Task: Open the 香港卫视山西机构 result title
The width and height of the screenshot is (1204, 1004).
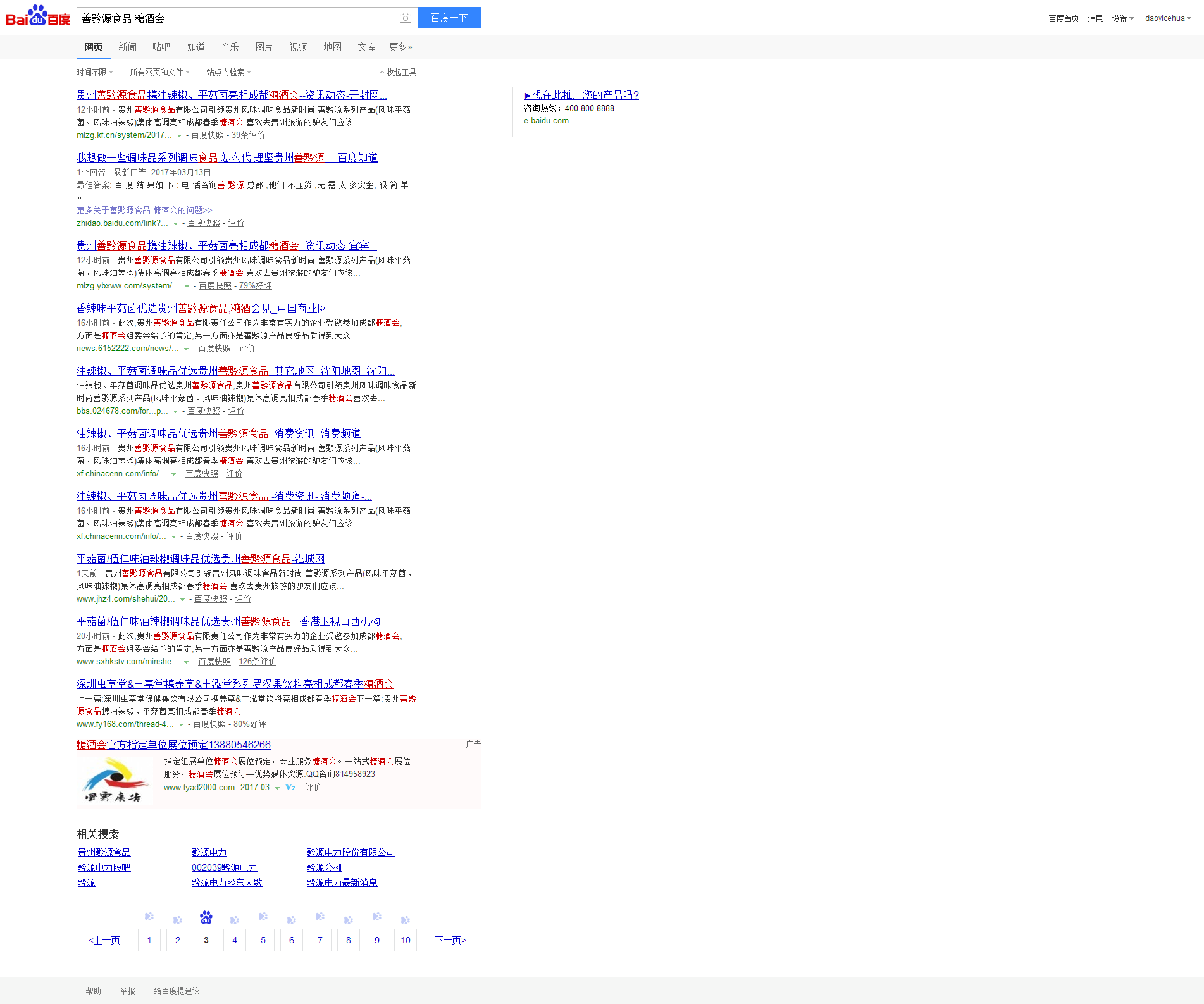Action: 228,621
